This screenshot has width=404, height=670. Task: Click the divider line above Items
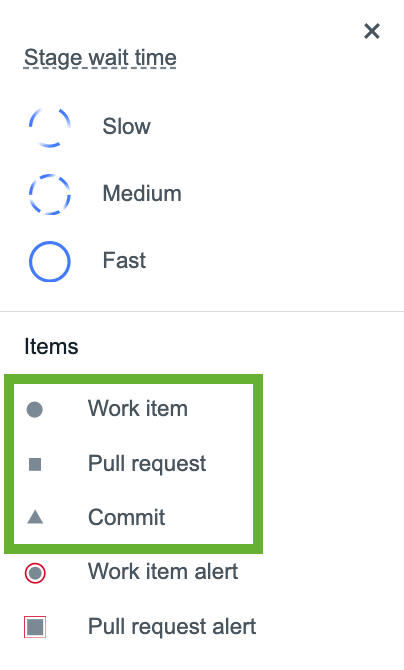[x=202, y=311]
